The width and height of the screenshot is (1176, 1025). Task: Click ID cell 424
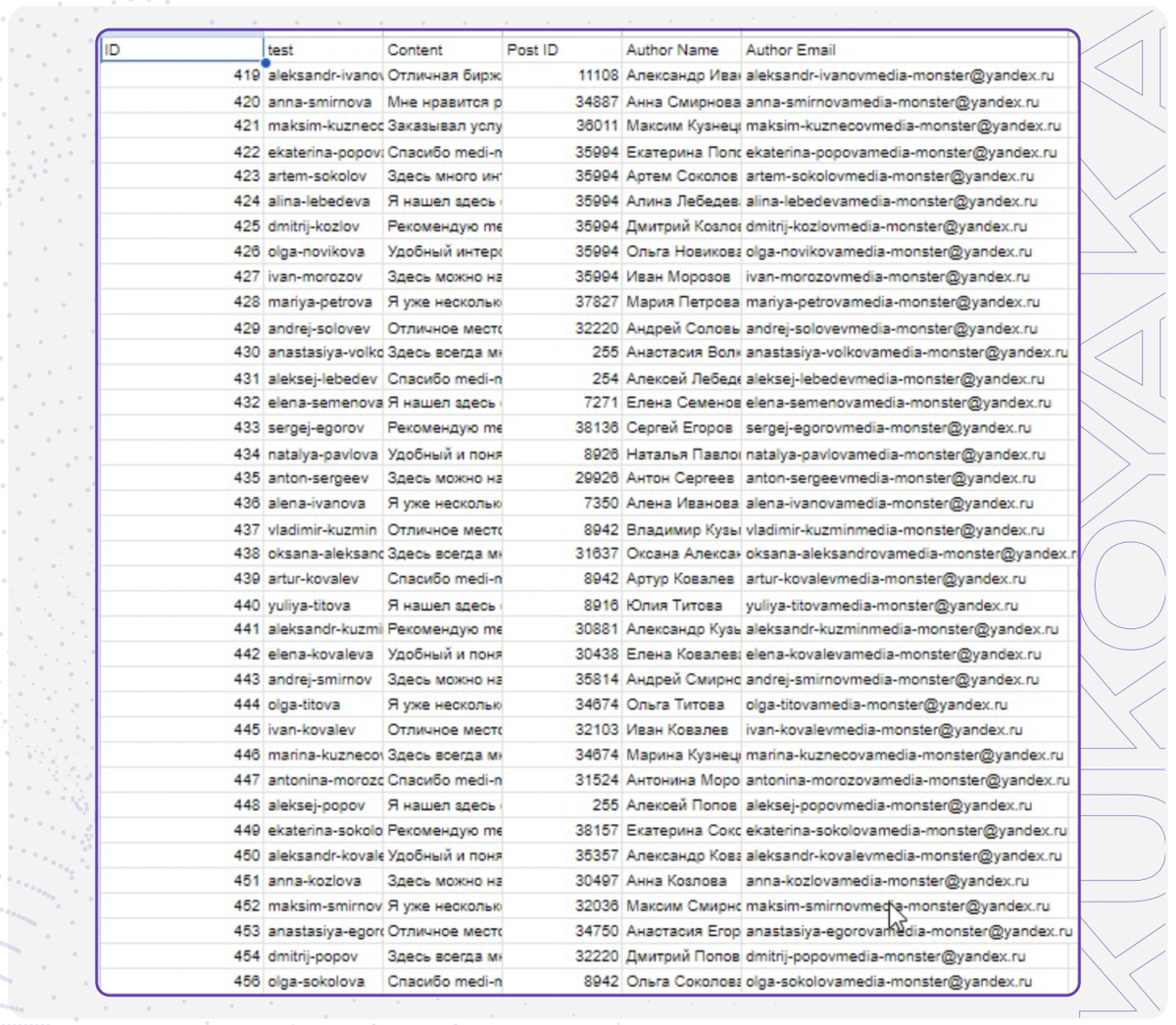click(182, 201)
